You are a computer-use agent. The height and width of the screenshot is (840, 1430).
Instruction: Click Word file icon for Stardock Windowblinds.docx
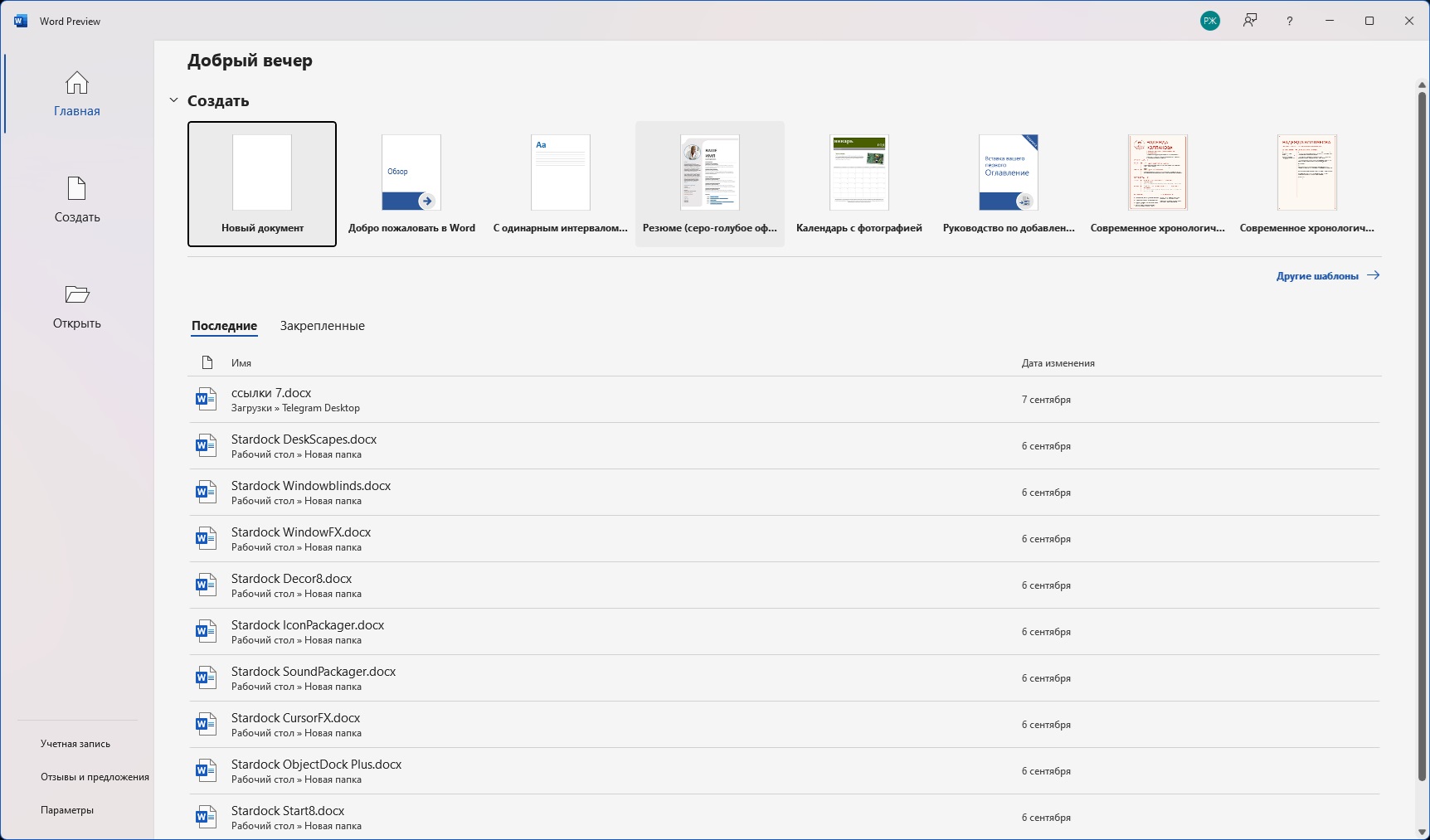205,493
